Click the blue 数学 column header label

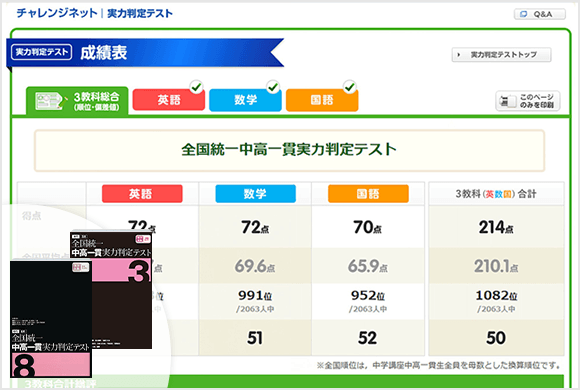tap(256, 194)
